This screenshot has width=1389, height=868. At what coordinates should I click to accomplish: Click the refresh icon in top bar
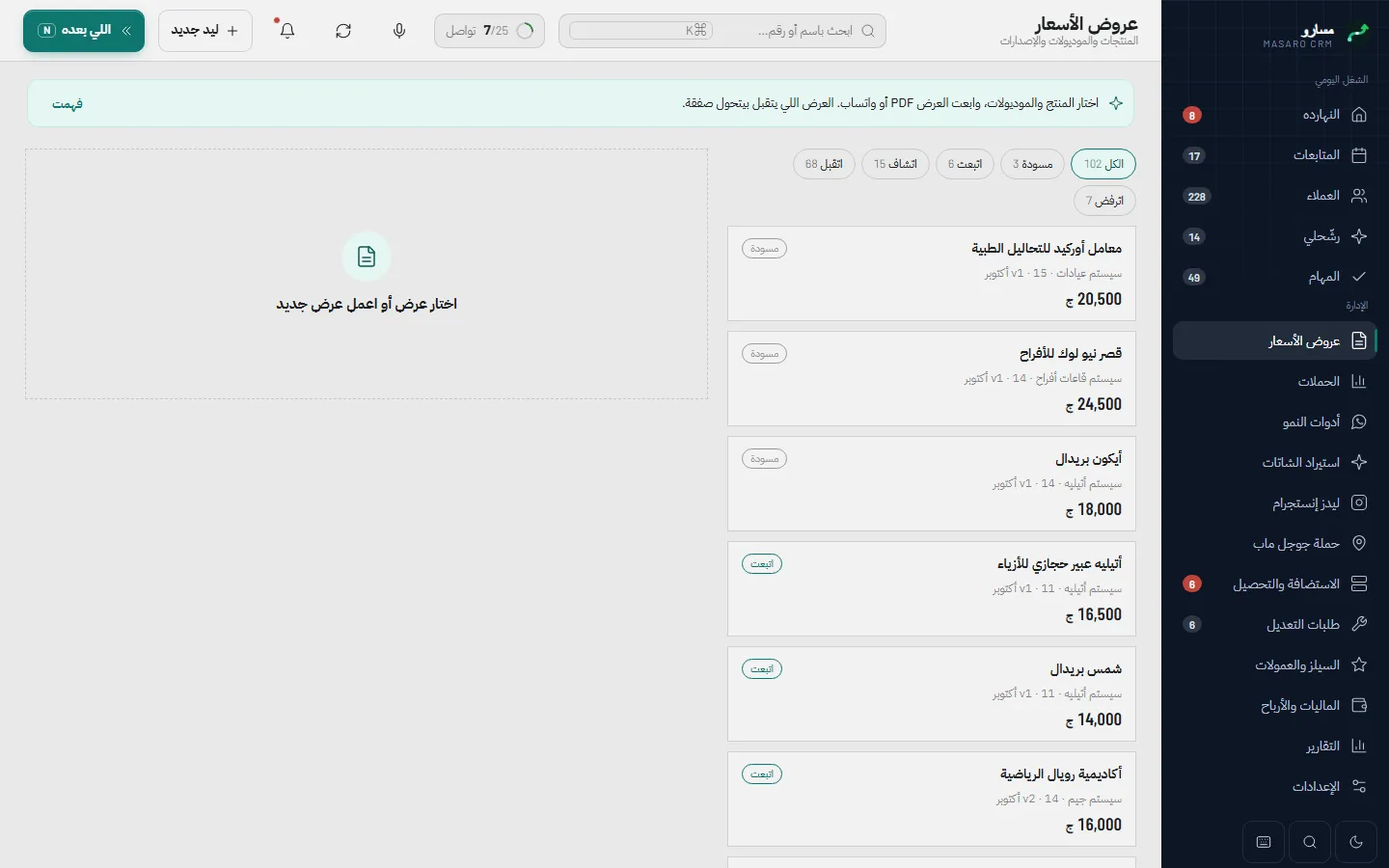pyautogui.click(x=343, y=31)
